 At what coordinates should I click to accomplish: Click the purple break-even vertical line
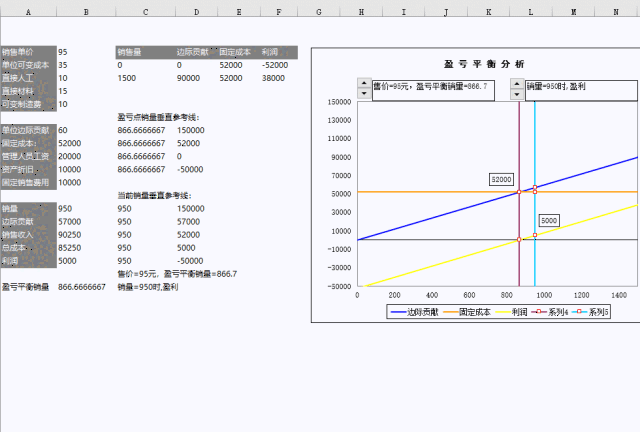(519, 143)
